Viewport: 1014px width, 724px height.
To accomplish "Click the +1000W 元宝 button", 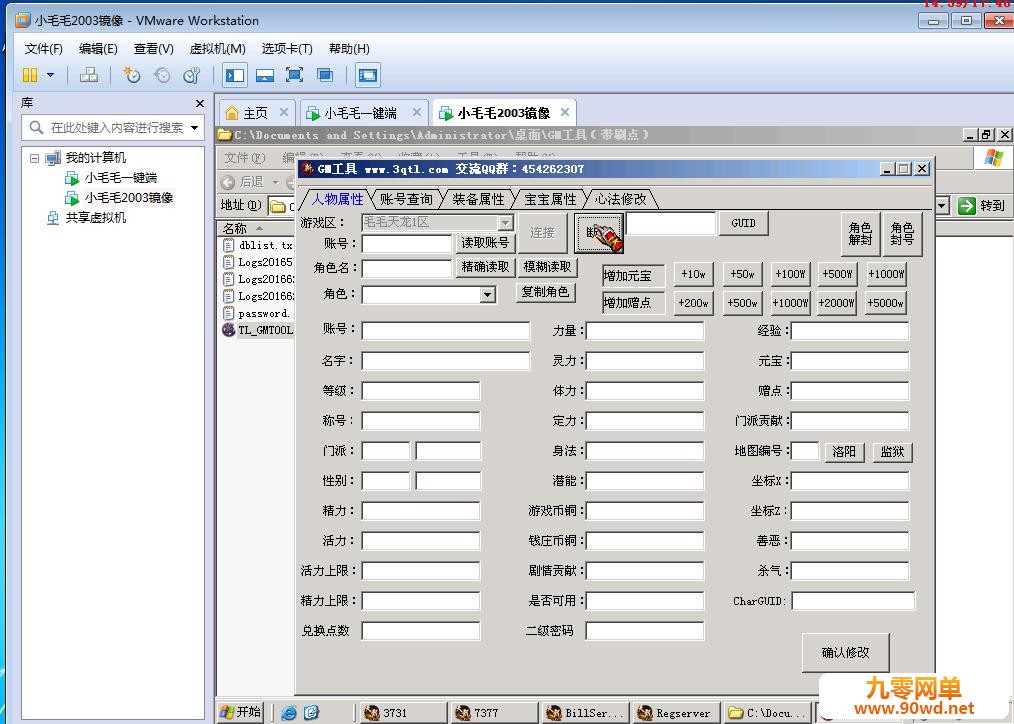I will click(x=885, y=274).
